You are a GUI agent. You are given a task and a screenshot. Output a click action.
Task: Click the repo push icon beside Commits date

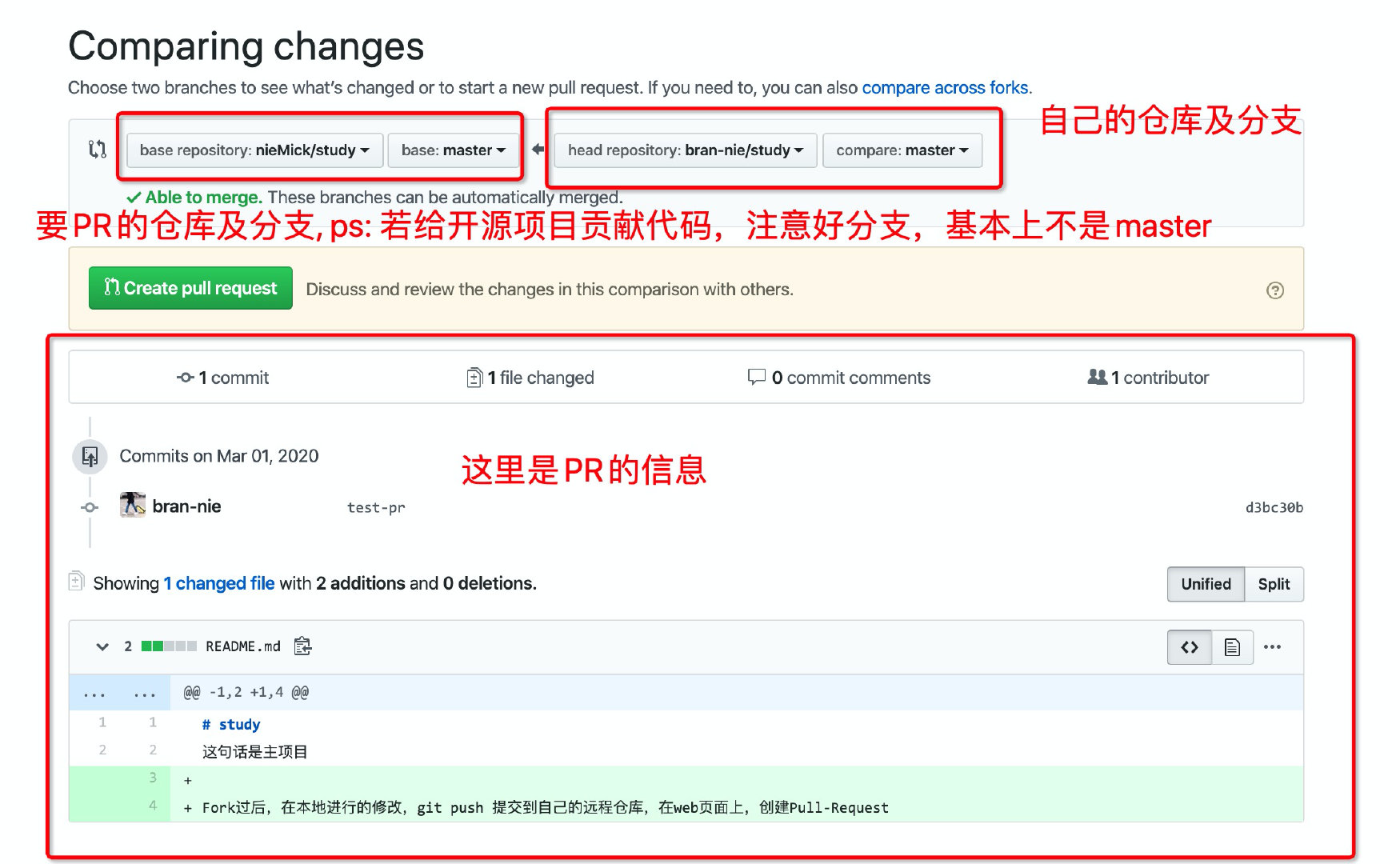pyautogui.click(x=90, y=456)
